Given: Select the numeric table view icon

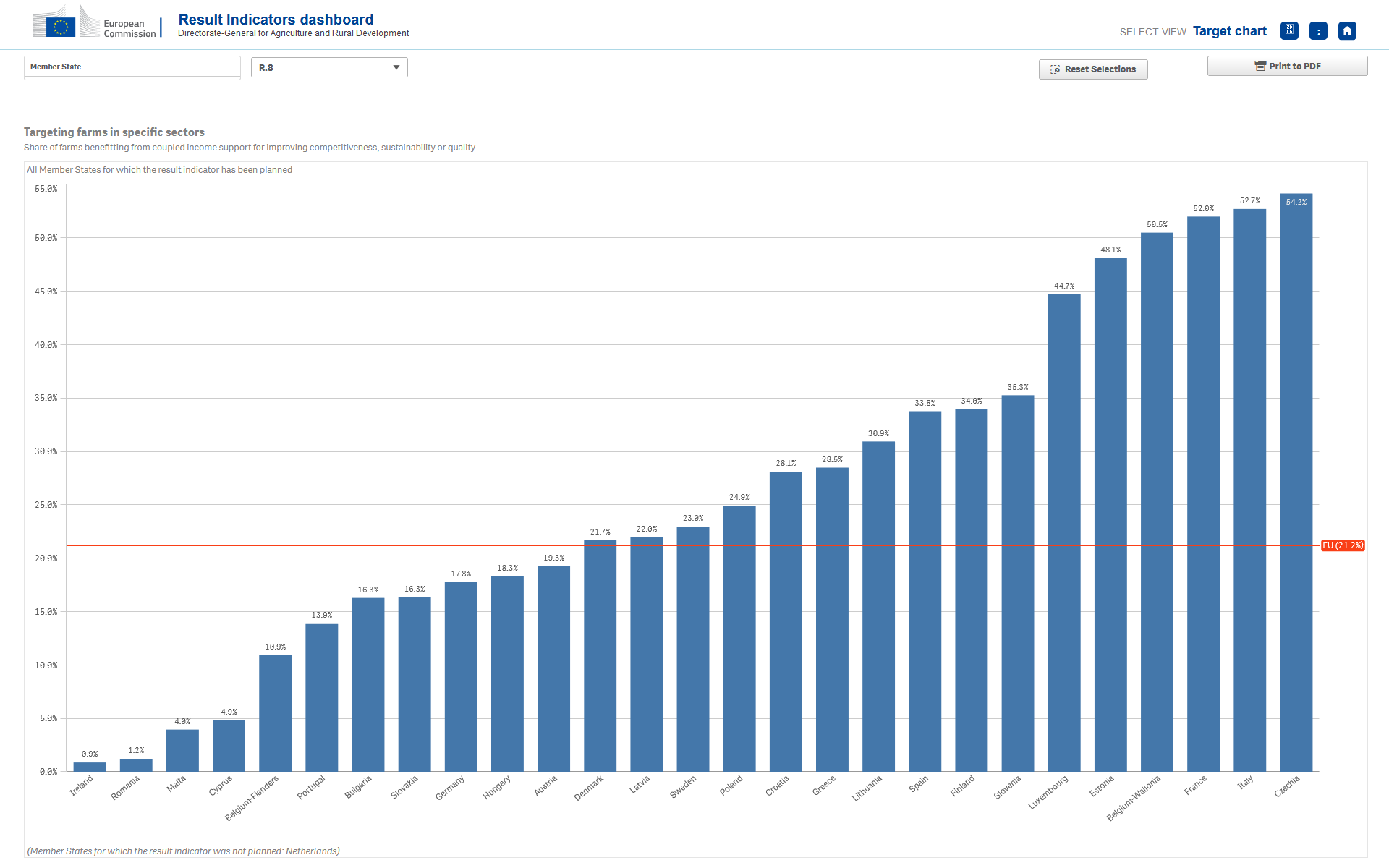Looking at the screenshot, I should coord(1289,31).
